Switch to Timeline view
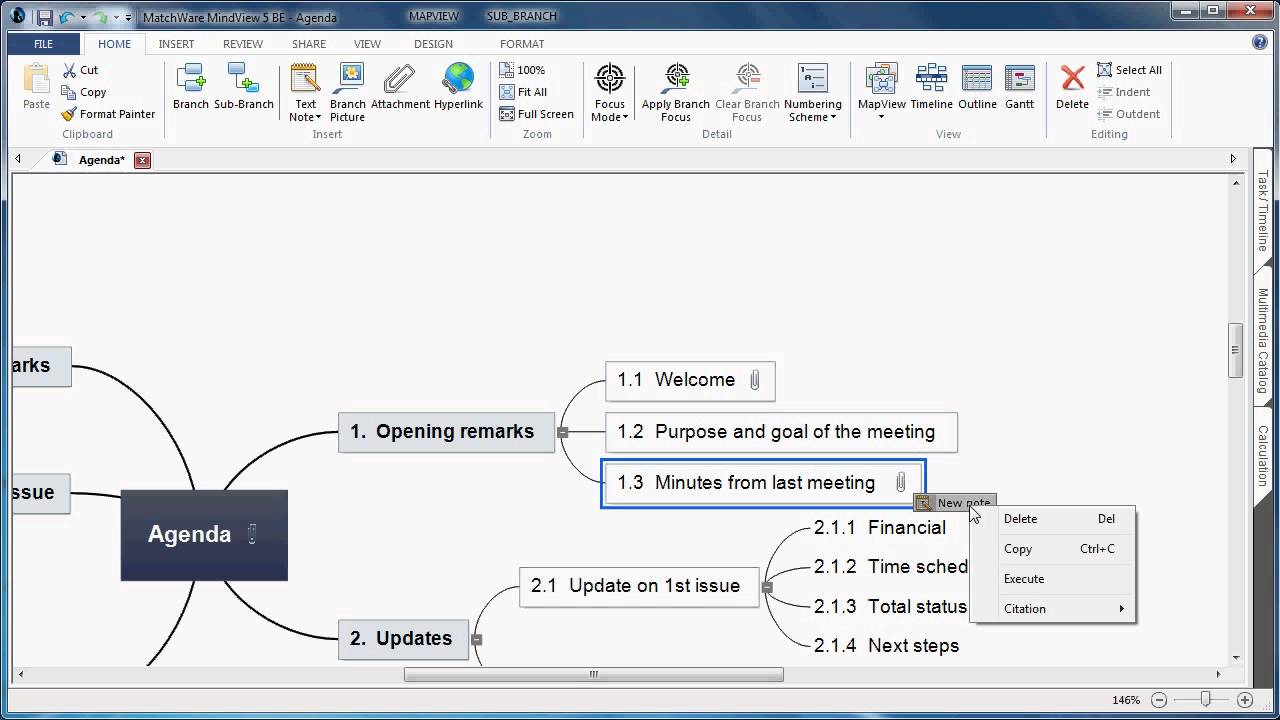 pyautogui.click(x=931, y=86)
